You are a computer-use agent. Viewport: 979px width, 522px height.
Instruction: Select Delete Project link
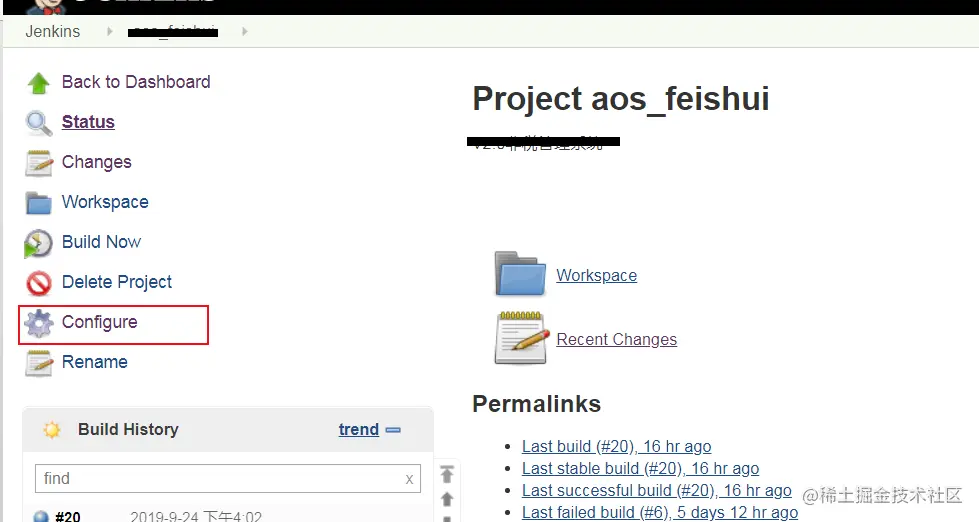117,282
